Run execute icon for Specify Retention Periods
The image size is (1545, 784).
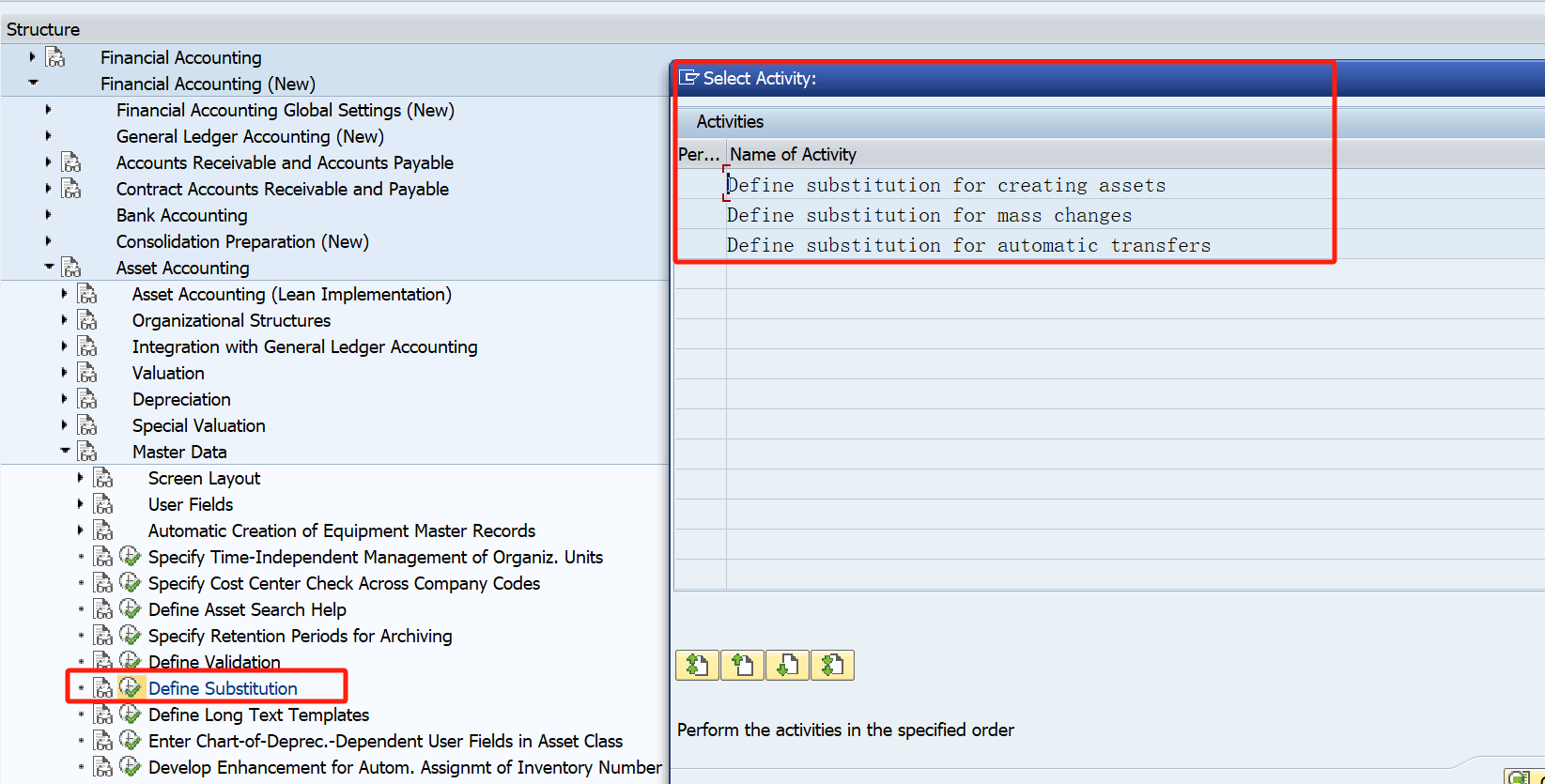click(x=131, y=636)
